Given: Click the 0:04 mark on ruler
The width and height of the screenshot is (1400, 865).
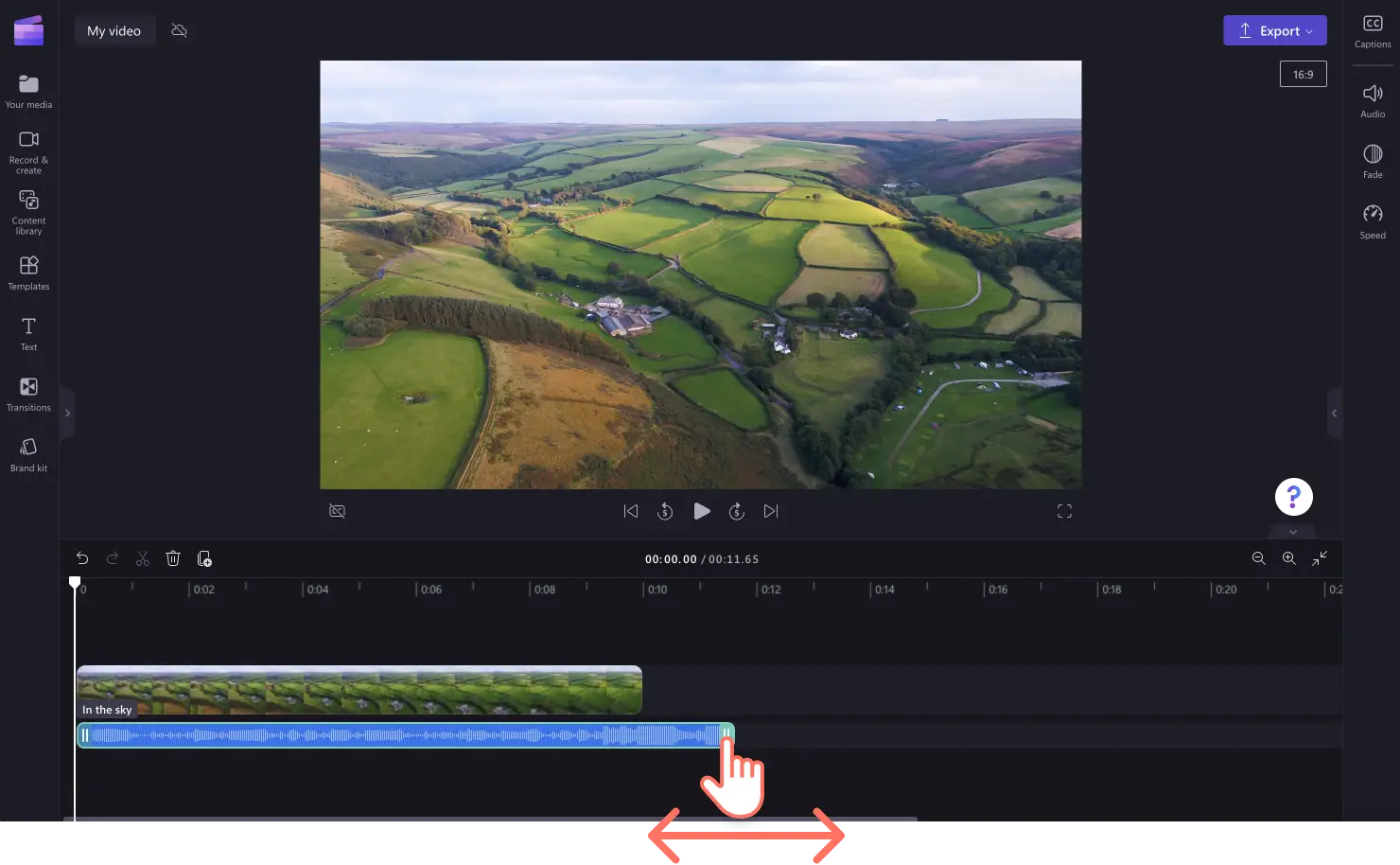Looking at the screenshot, I should tap(317, 590).
